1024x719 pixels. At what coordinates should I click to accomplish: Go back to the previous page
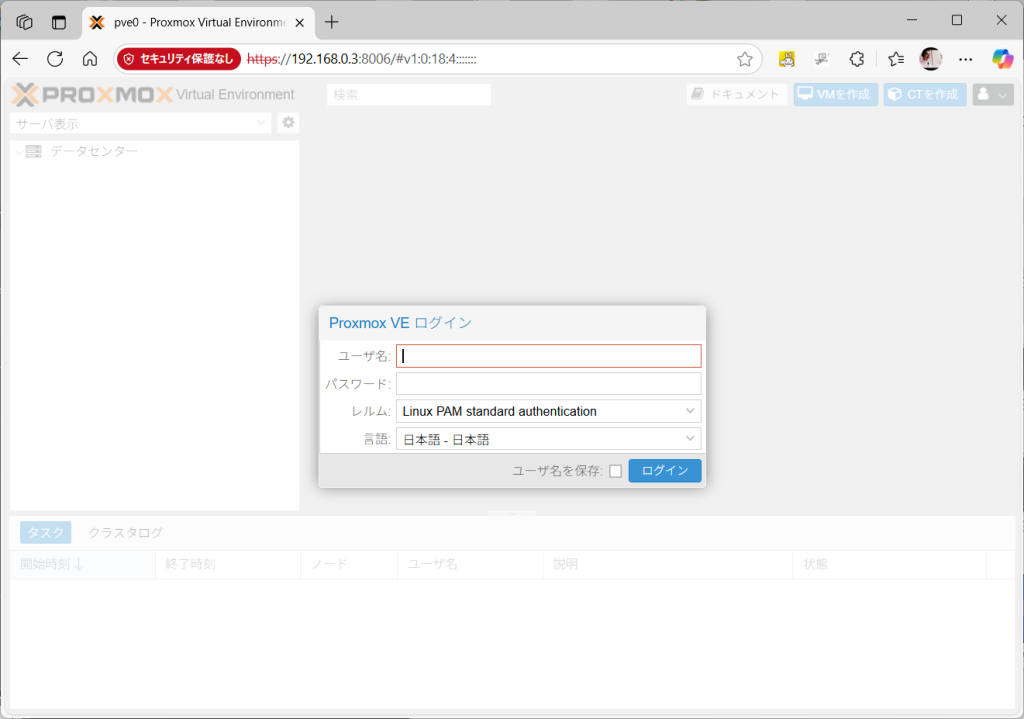coord(20,59)
